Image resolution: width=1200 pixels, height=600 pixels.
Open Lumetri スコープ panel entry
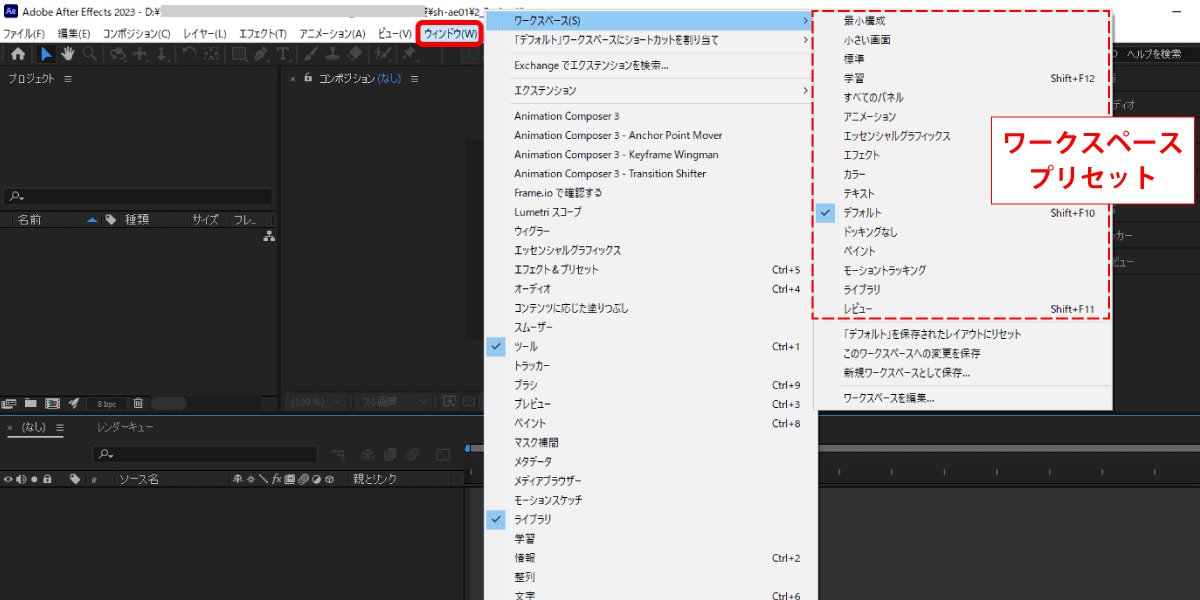point(650,212)
